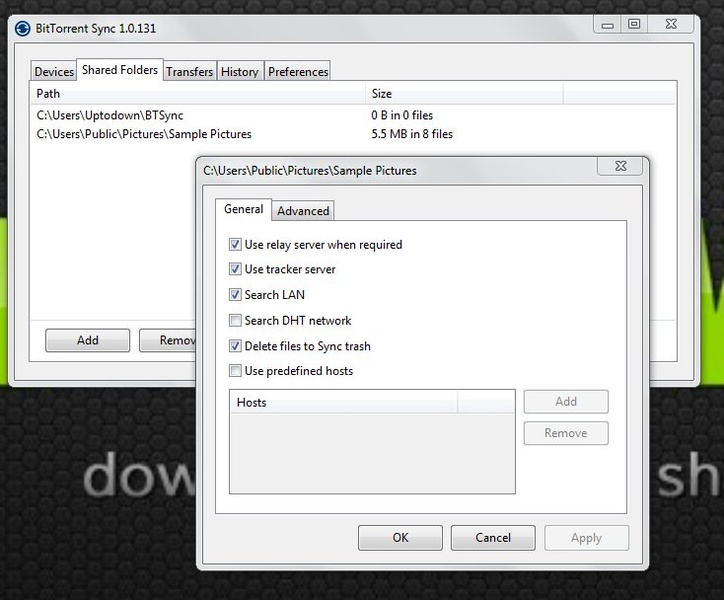The height and width of the screenshot is (600, 724).
Task: Go to the Preferences tab
Action: (x=298, y=72)
